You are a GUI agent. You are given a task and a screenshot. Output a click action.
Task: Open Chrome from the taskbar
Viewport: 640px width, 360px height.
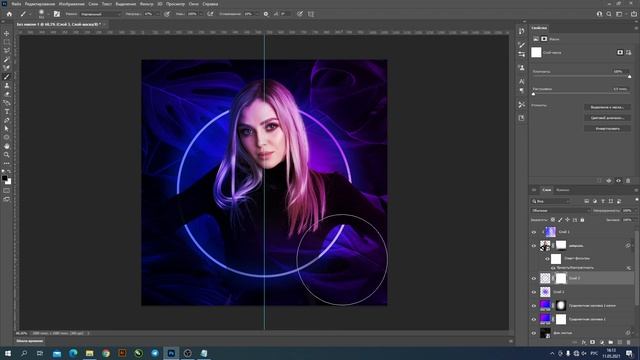click(x=106, y=353)
